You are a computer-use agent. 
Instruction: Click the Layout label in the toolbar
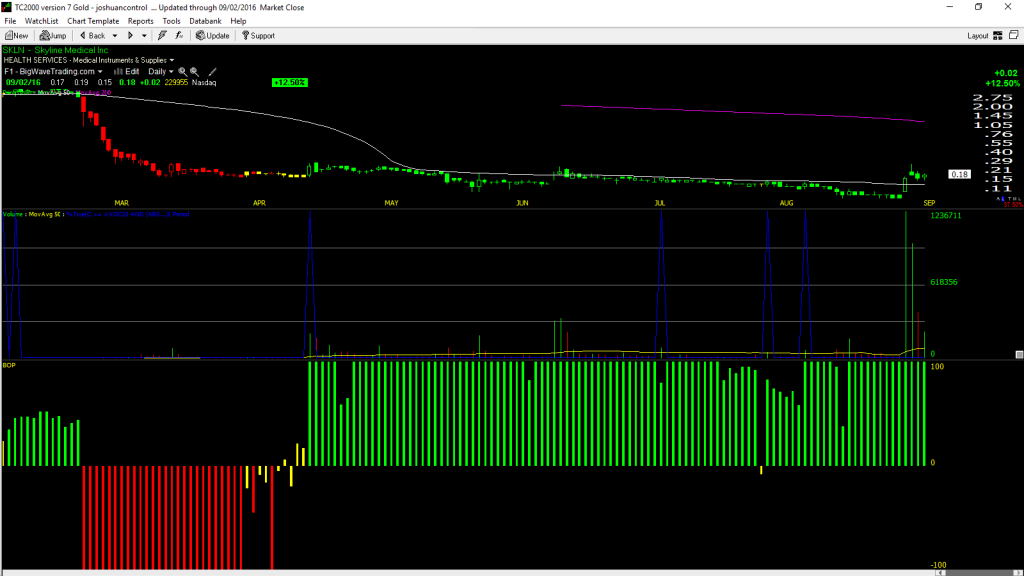pyautogui.click(x=978, y=36)
